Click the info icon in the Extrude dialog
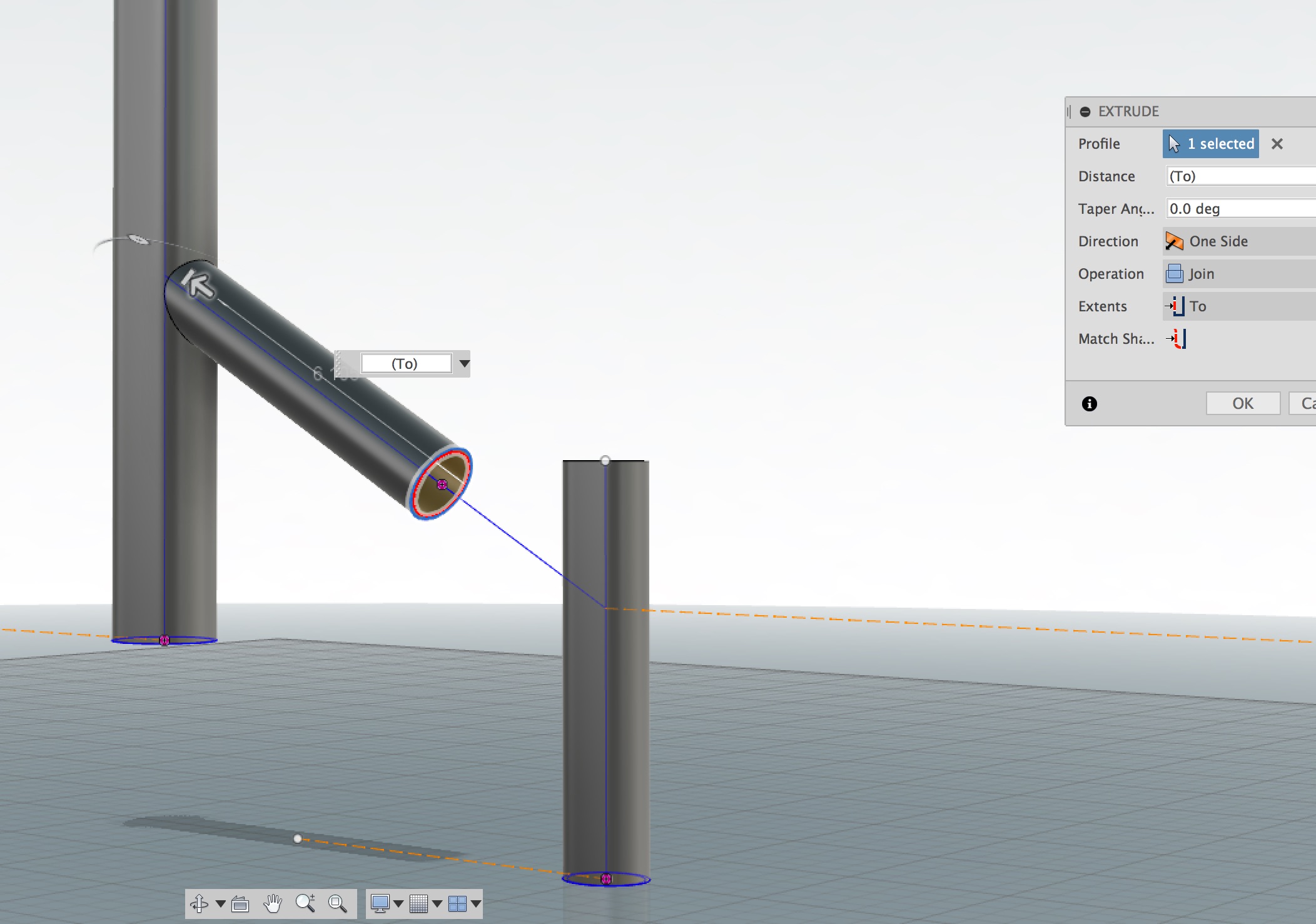The image size is (1316, 924). coord(1088,404)
